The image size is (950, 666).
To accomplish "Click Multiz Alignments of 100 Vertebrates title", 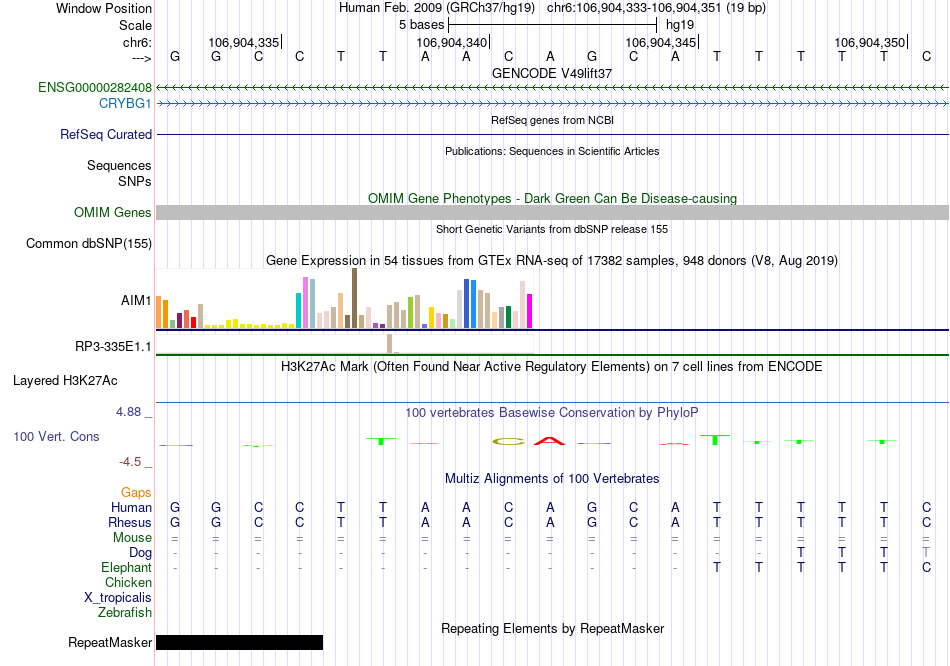I will (552, 479).
